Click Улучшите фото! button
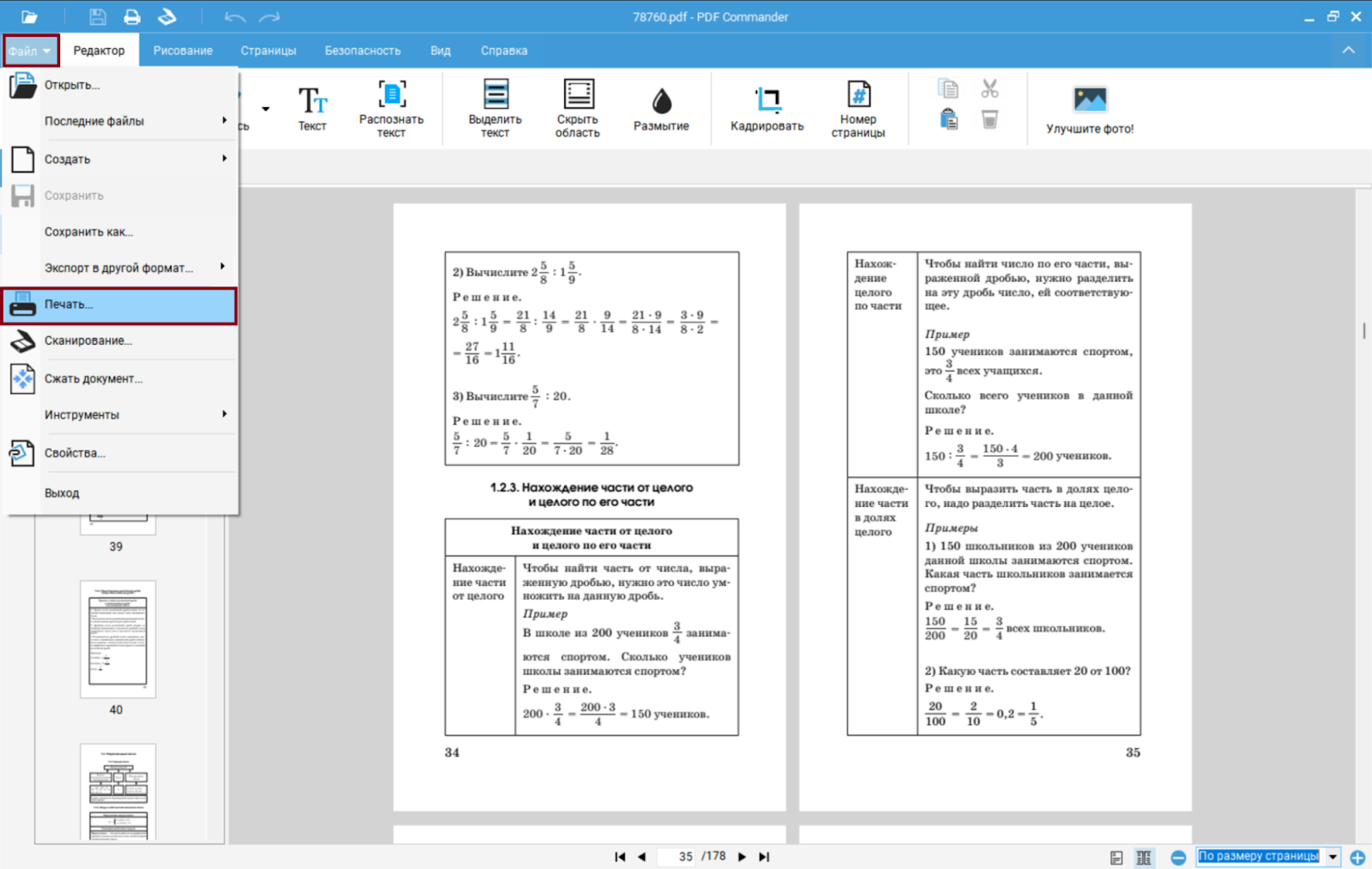 [1090, 110]
